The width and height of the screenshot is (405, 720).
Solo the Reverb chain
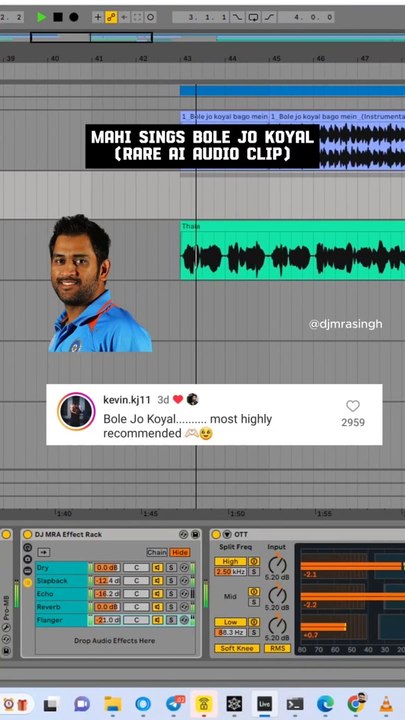click(x=171, y=607)
